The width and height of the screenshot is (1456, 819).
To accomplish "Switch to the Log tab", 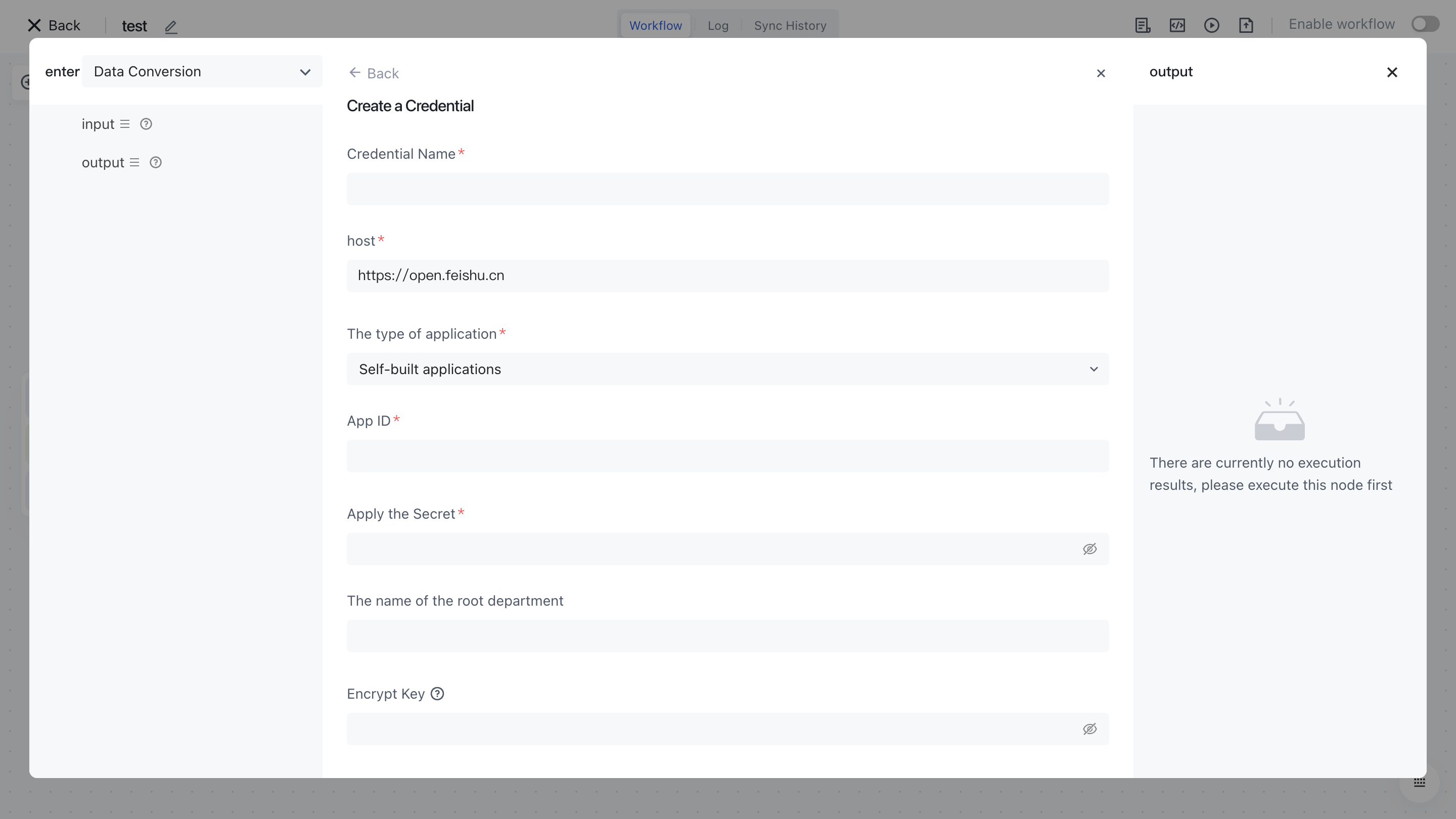I will (718, 25).
